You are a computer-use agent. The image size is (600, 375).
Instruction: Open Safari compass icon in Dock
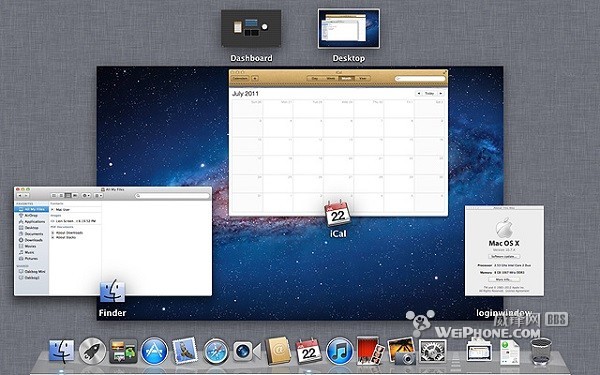pos(215,351)
